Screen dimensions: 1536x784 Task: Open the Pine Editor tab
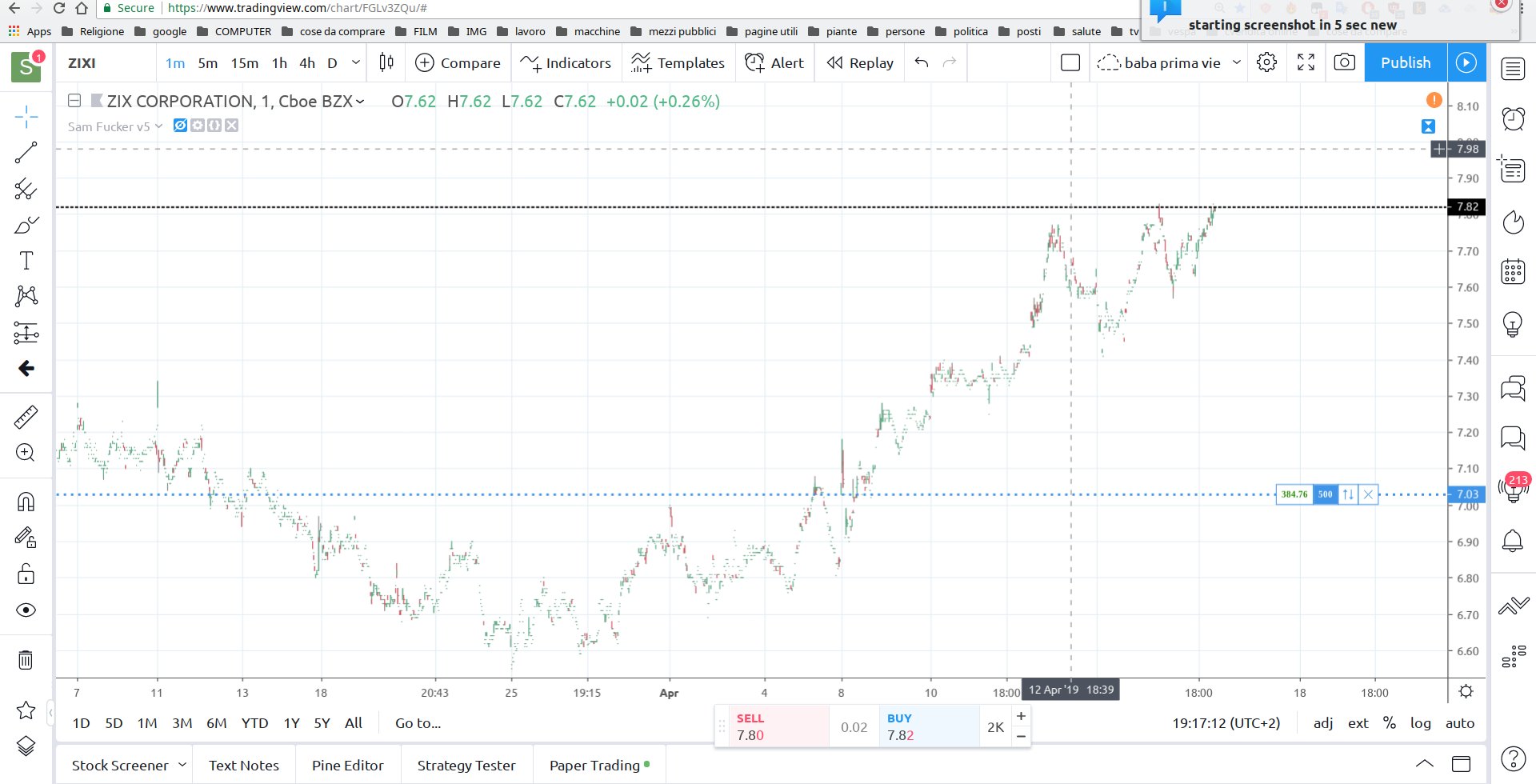click(348, 766)
